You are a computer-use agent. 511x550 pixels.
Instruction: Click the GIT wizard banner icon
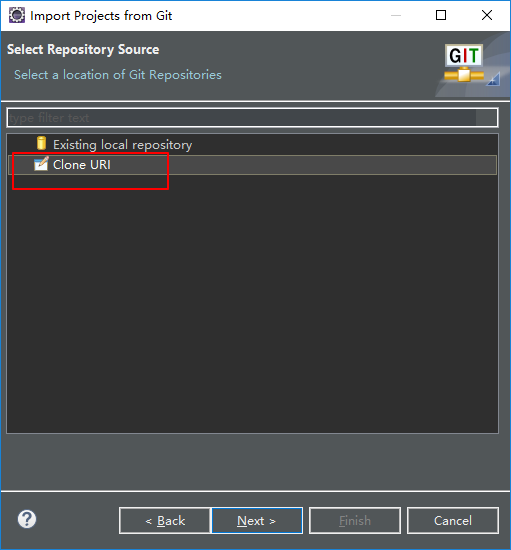pos(464,63)
